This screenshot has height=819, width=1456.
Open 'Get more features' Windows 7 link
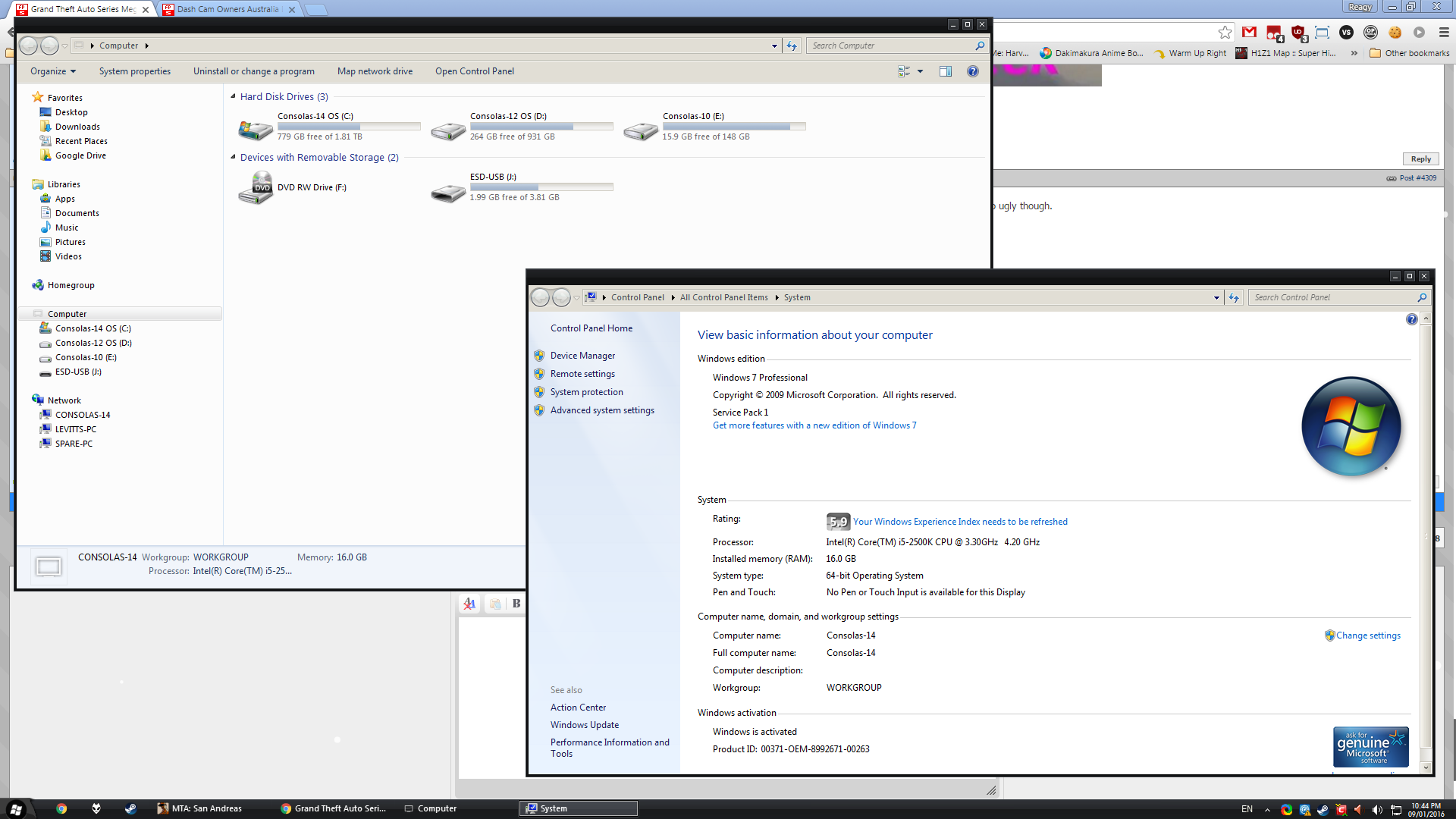[814, 425]
